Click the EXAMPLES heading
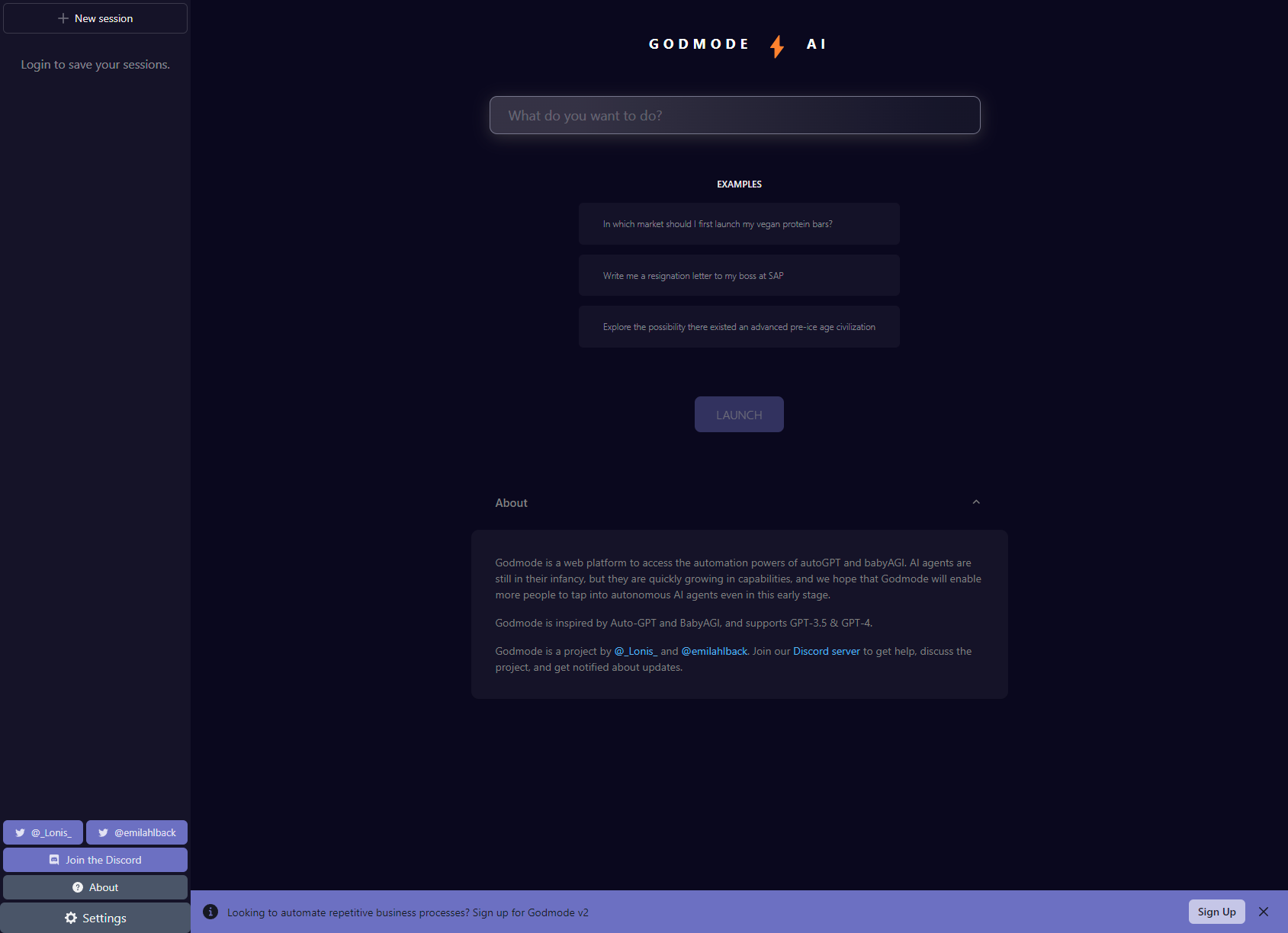Image resolution: width=1288 pixels, height=933 pixels. pyautogui.click(x=739, y=184)
